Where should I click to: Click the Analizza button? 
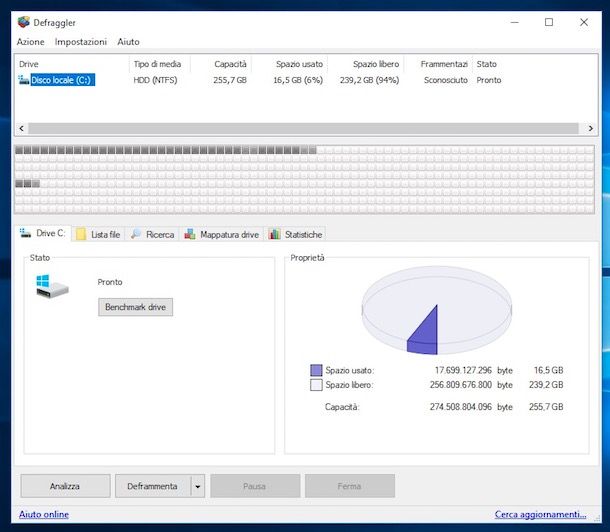click(65, 486)
